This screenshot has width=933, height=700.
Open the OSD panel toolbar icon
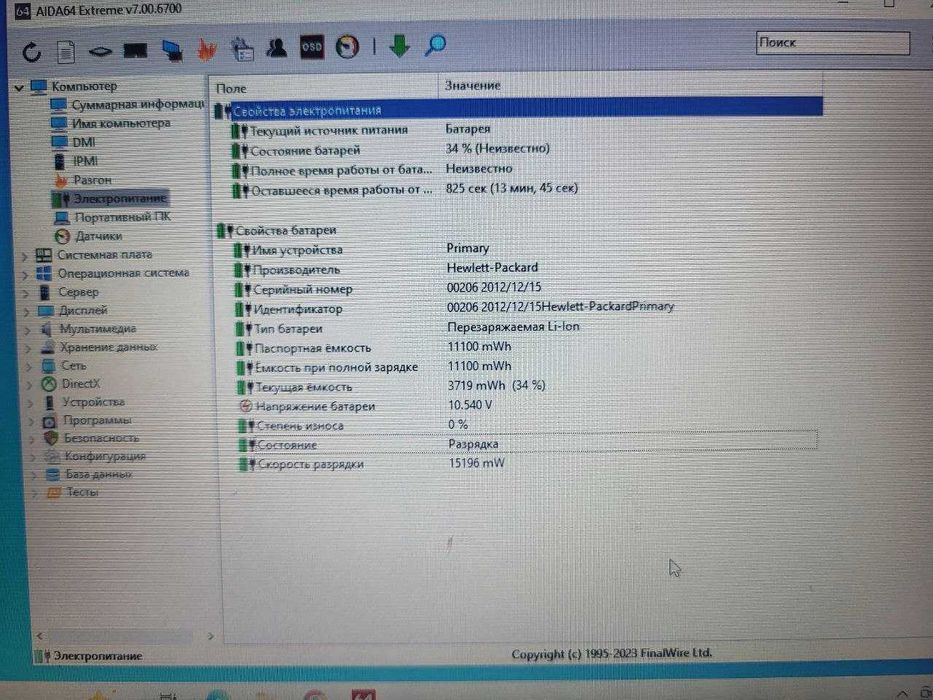312,47
